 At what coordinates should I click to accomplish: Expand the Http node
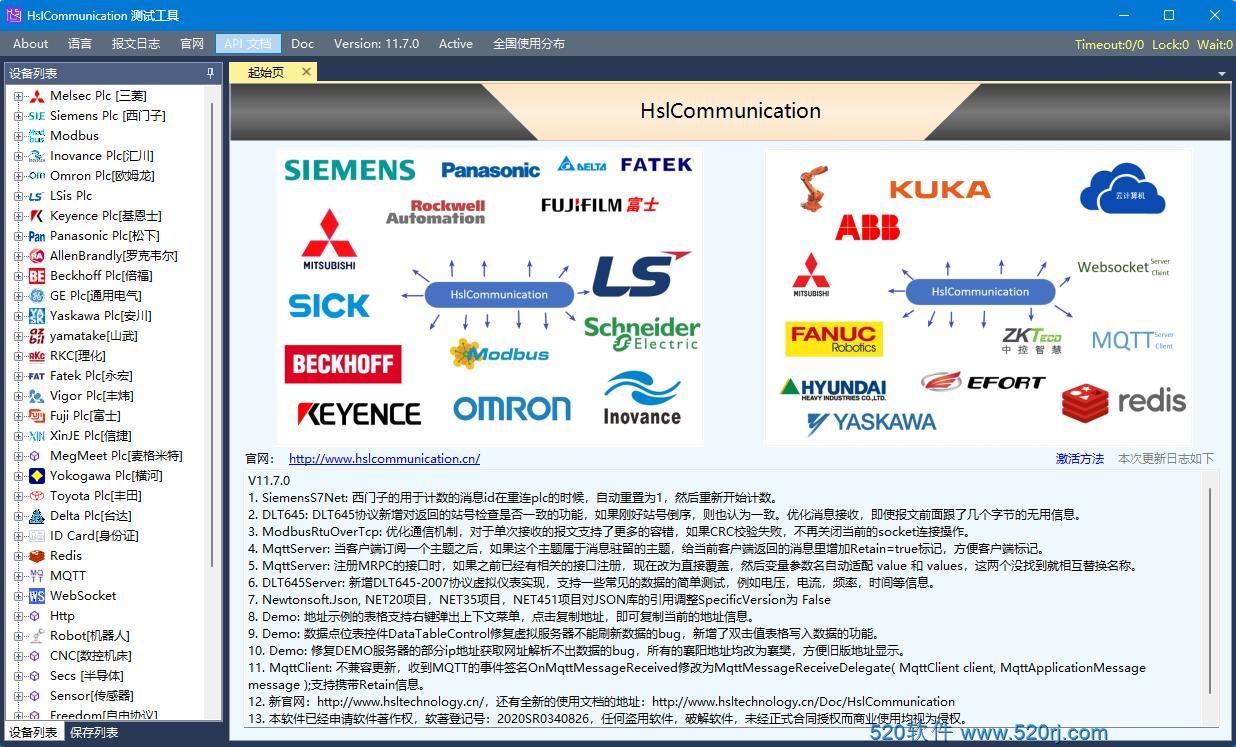[18, 616]
